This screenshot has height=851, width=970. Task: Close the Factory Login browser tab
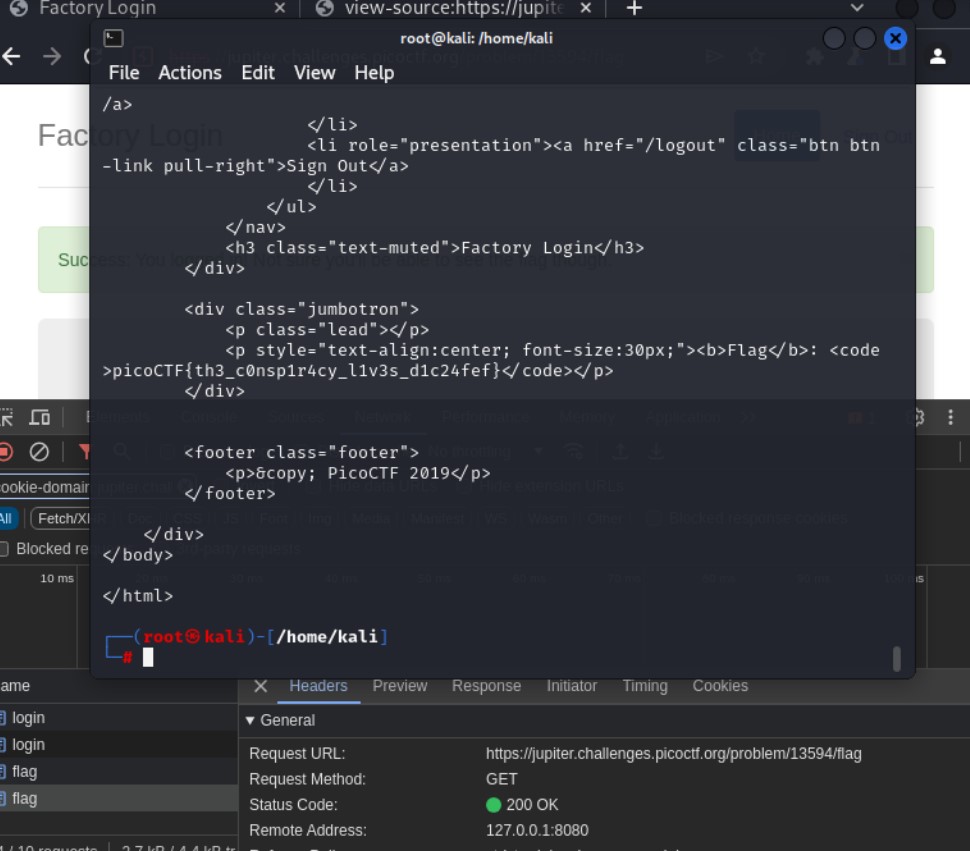click(280, 8)
